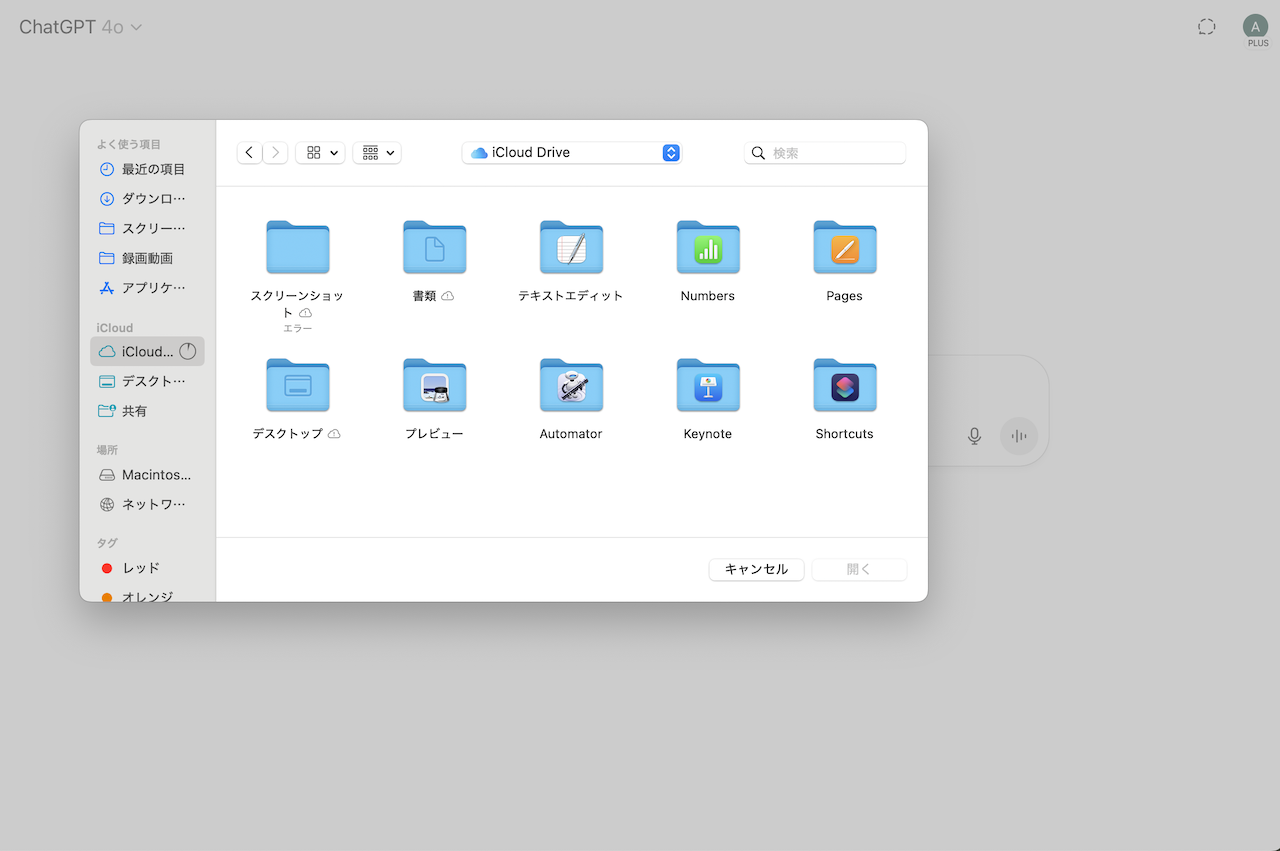
Task: Open the Numbers folder
Action: tap(708, 247)
